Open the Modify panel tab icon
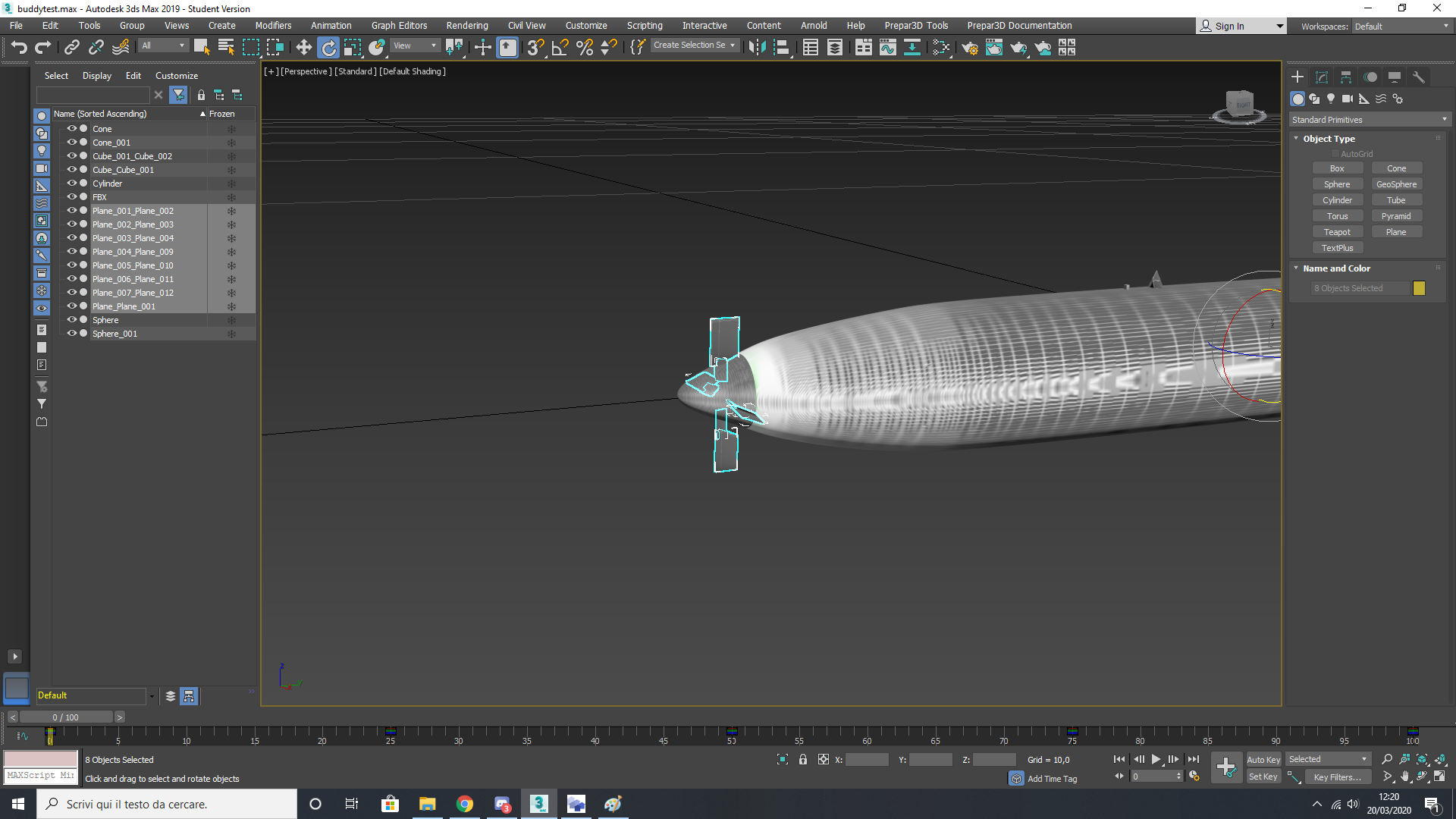The width and height of the screenshot is (1456, 819). (x=1322, y=77)
